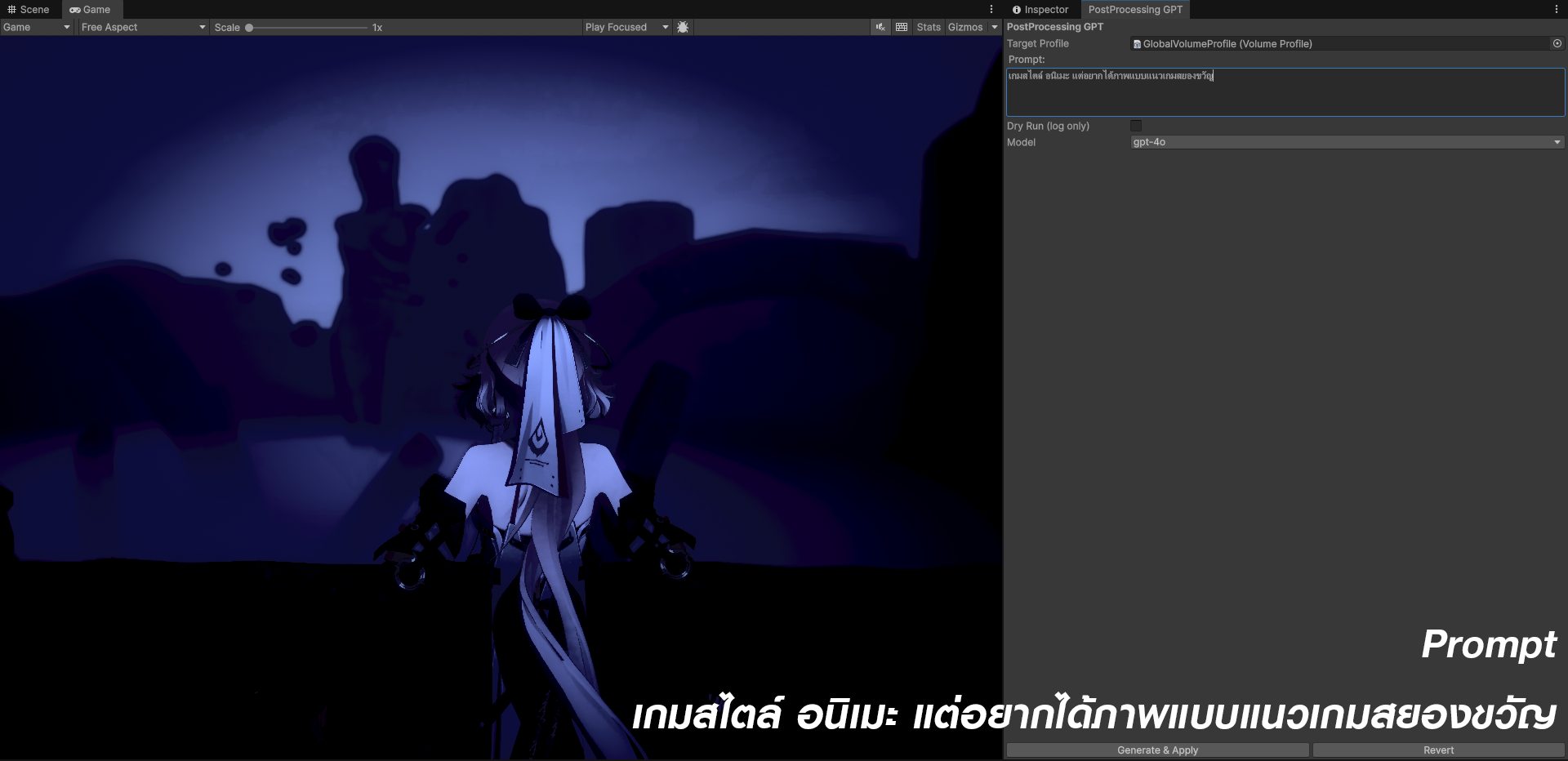Click the Generate & Apply button
This screenshot has width=1568, height=761.
pos(1157,750)
